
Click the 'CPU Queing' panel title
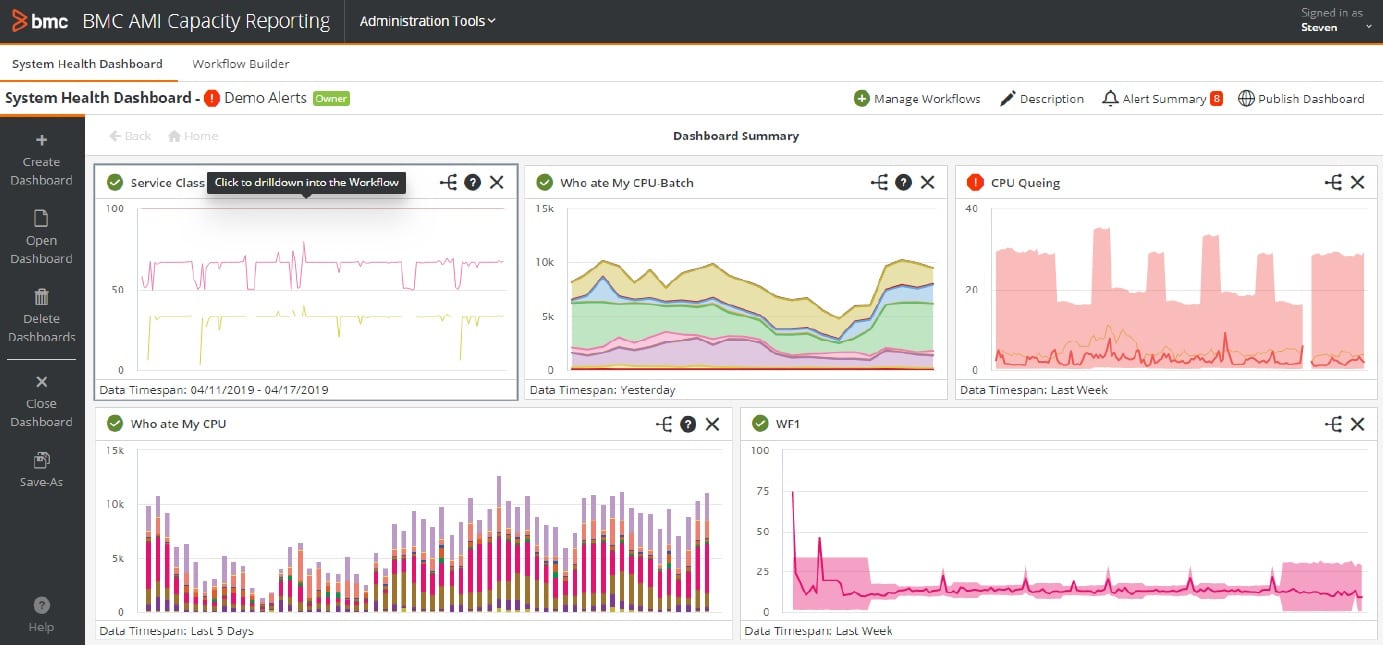tap(1026, 183)
